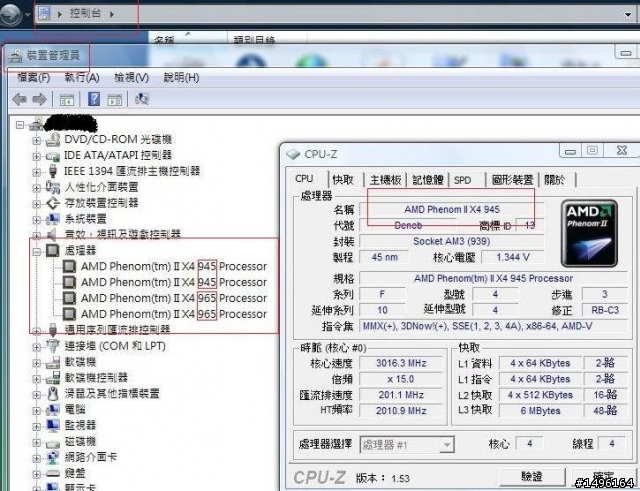
Task: Open the address bar history dropdown arrow
Action: click(x=628, y=15)
